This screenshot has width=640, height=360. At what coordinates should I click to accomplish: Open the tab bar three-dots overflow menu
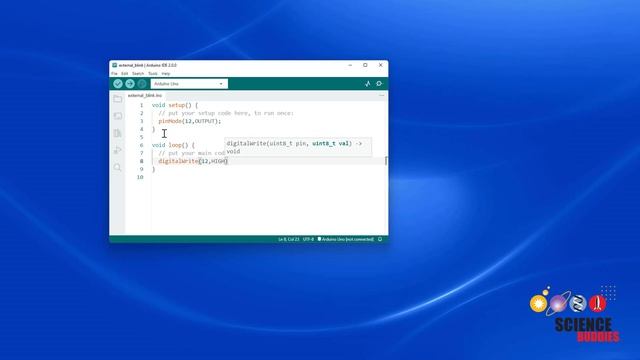click(x=382, y=96)
